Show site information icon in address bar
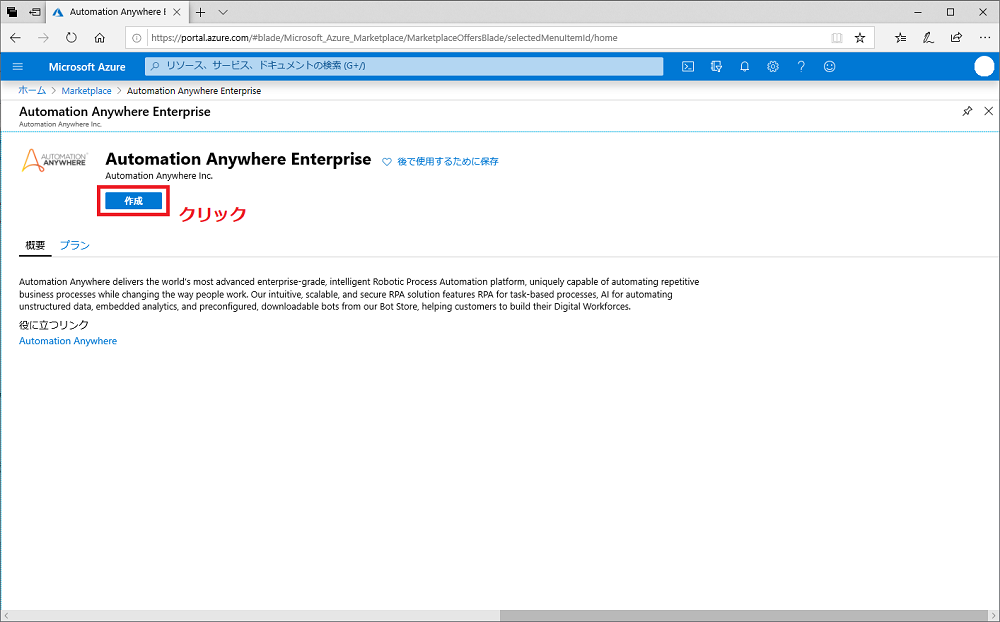Image resolution: width=1000 pixels, height=622 pixels. [136, 38]
